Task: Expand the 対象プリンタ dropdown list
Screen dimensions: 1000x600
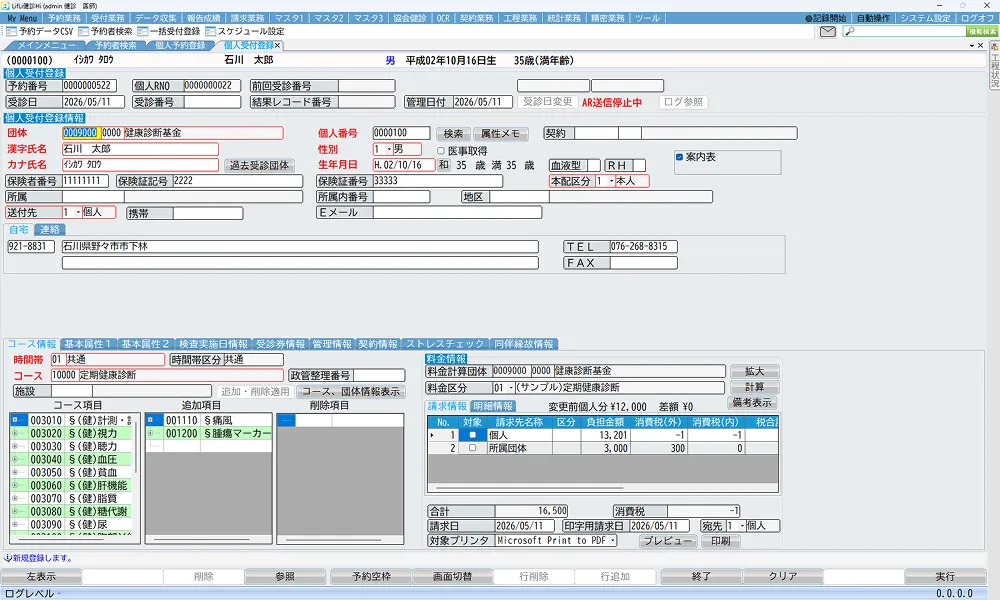Action: 613,541
